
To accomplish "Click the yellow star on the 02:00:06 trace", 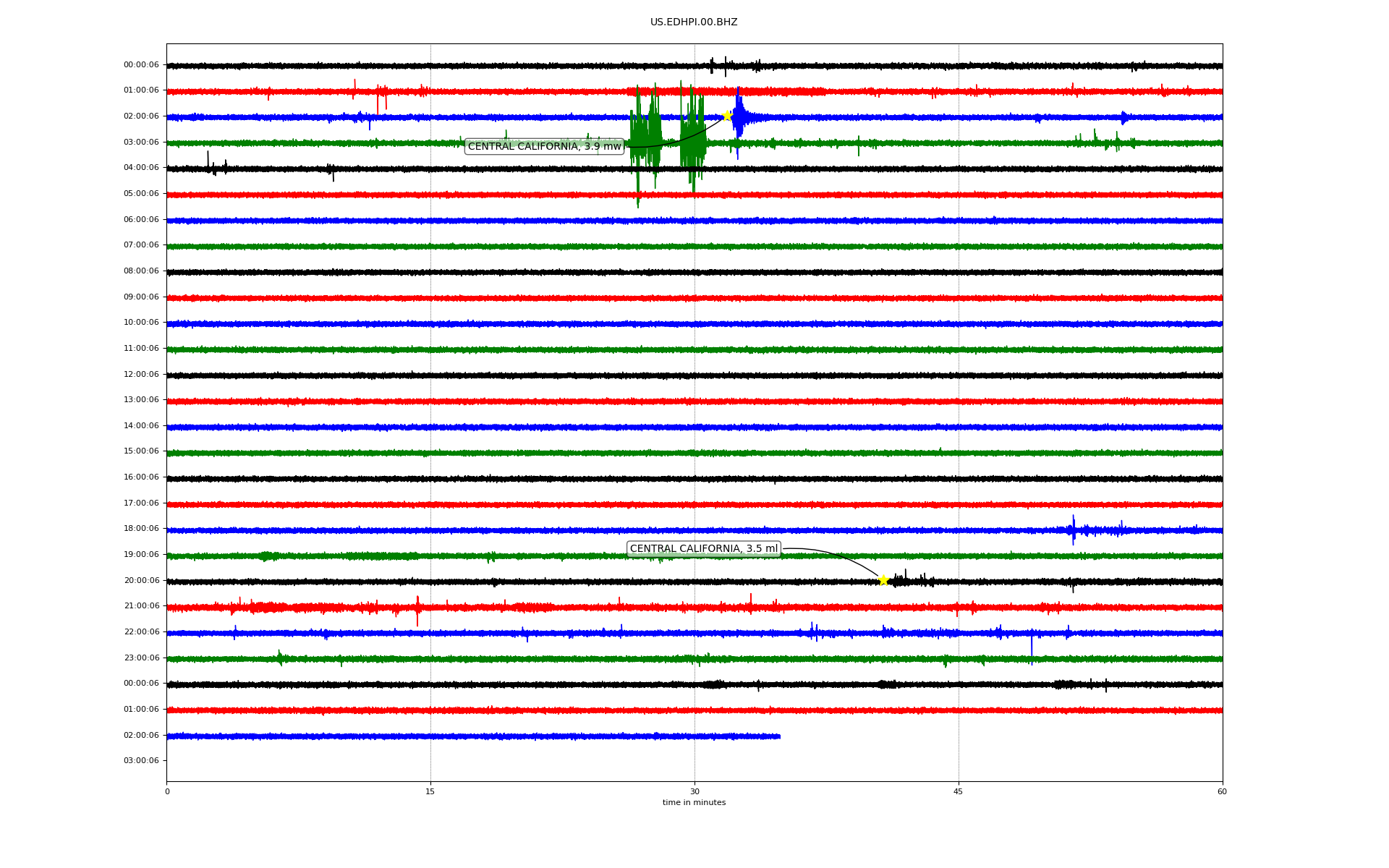I will pyautogui.click(x=727, y=116).
